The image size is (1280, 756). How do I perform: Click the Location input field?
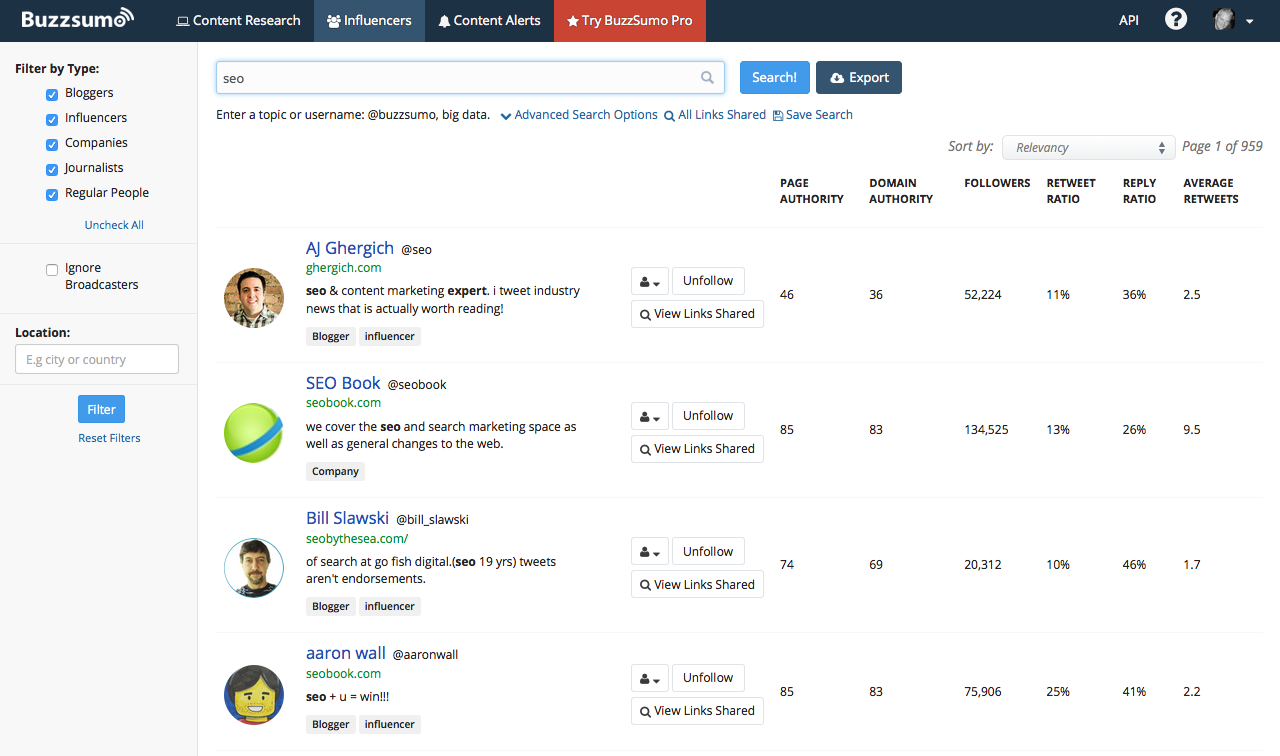coord(97,359)
